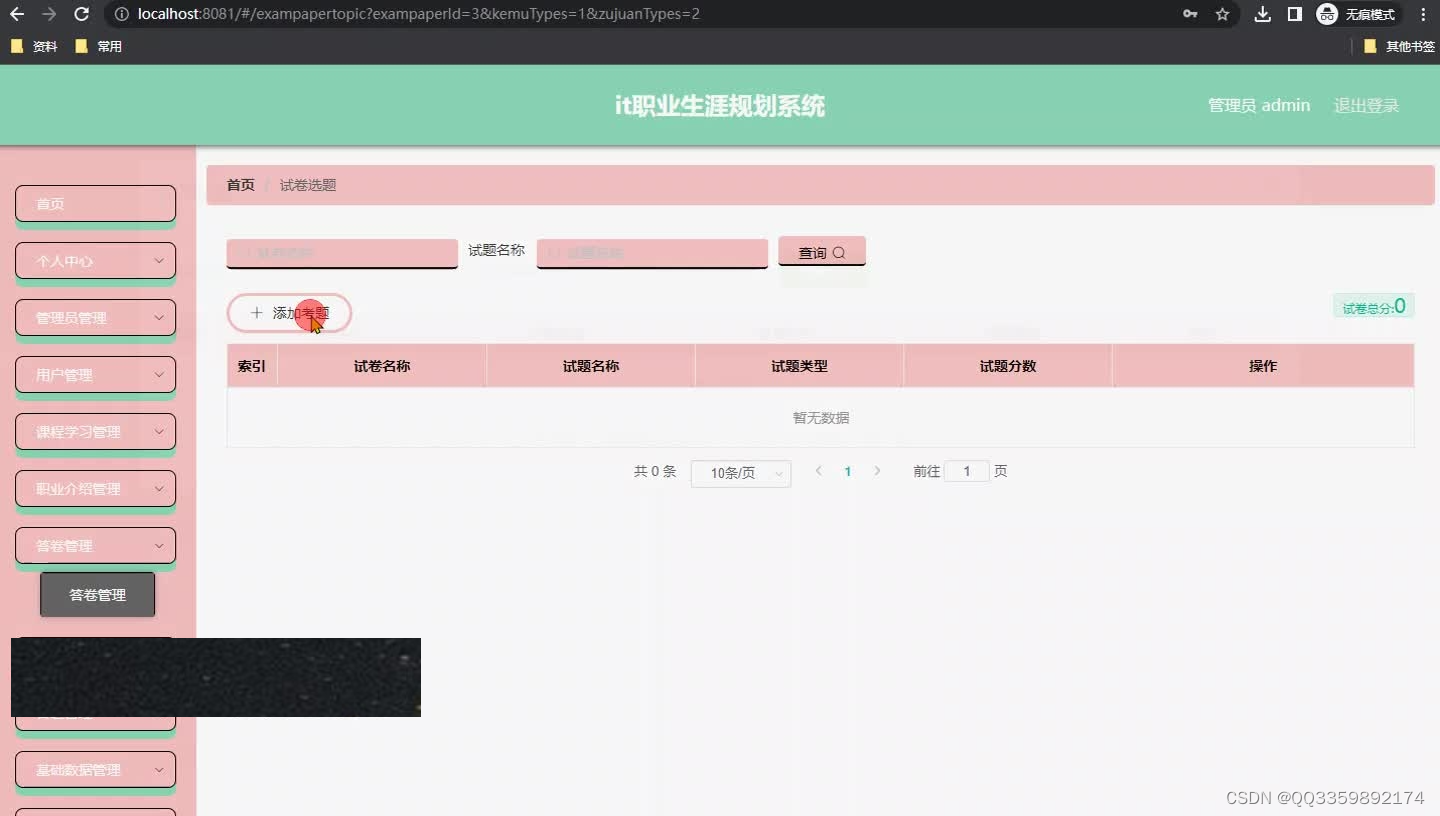Expand the 基础数据管理 sidebar menu

pos(95,770)
